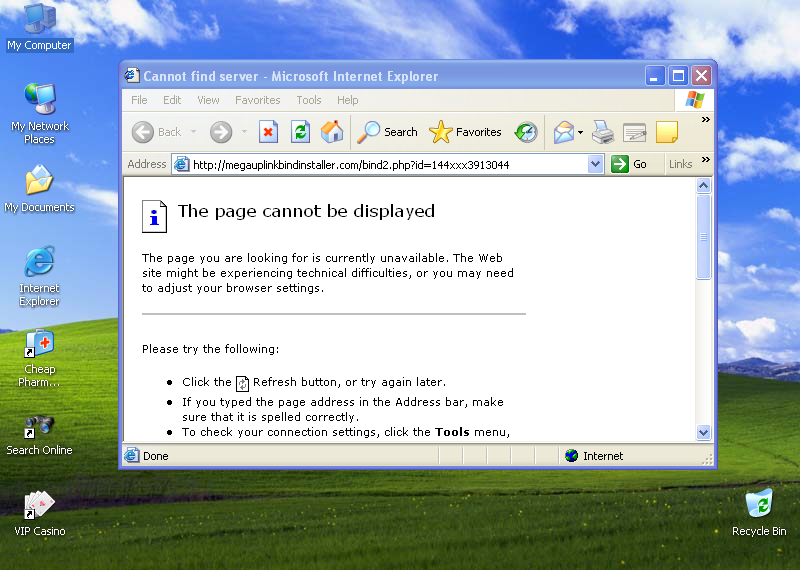Open the Tools menu
The height and width of the screenshot is (570, 800).
(309, 100)
